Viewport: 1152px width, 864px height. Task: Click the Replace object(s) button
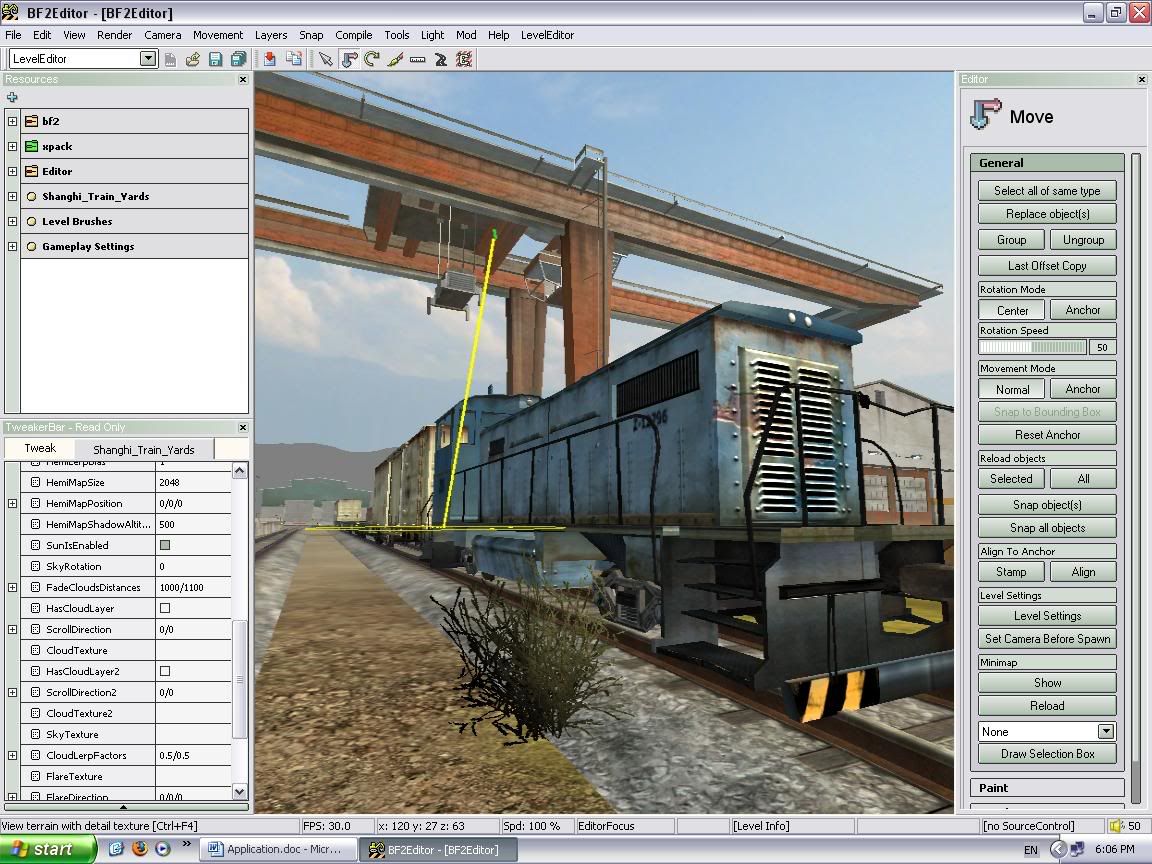[1047, 214]
